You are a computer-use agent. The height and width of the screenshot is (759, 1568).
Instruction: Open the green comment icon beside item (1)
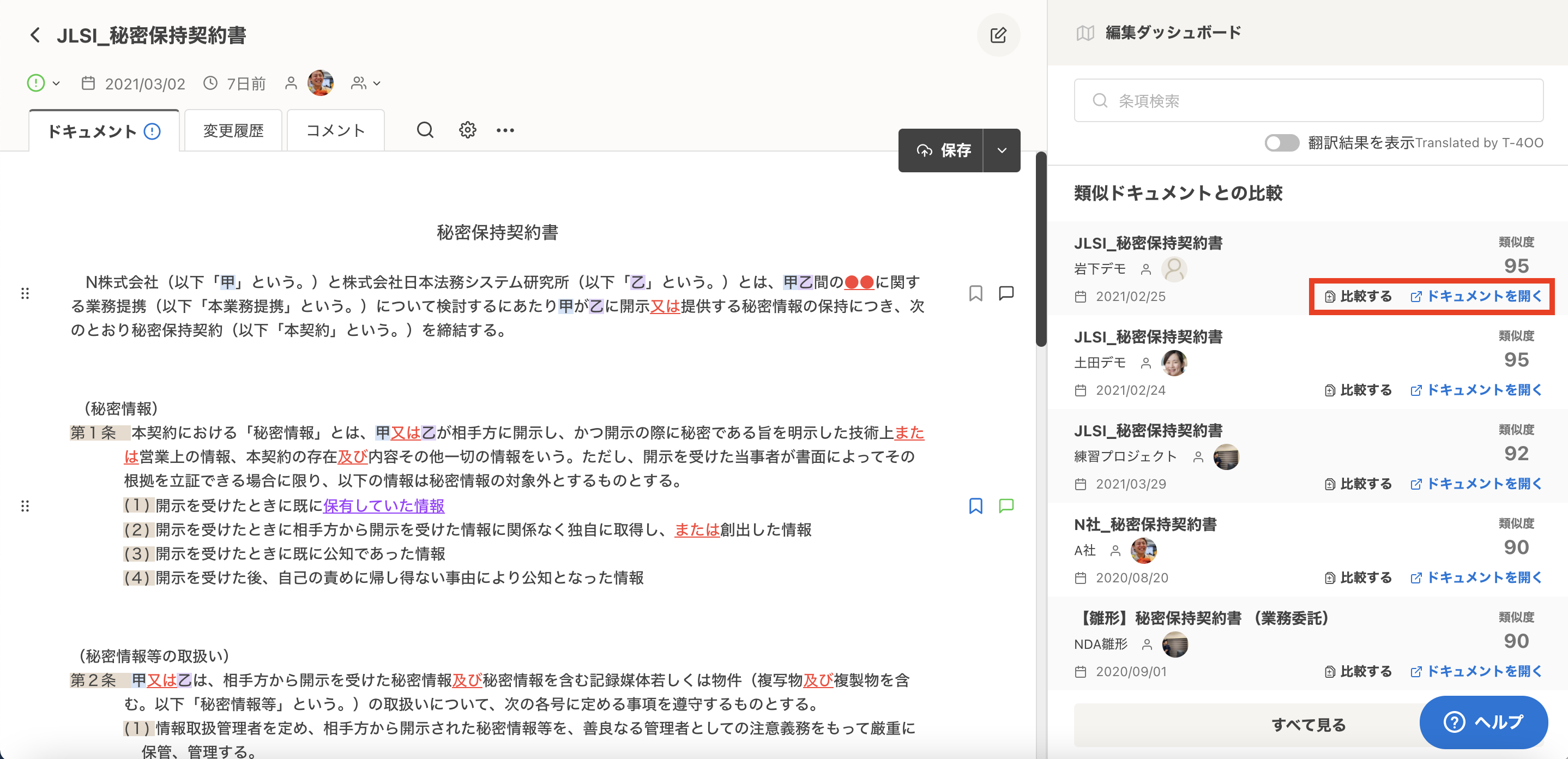point(1006,506)
